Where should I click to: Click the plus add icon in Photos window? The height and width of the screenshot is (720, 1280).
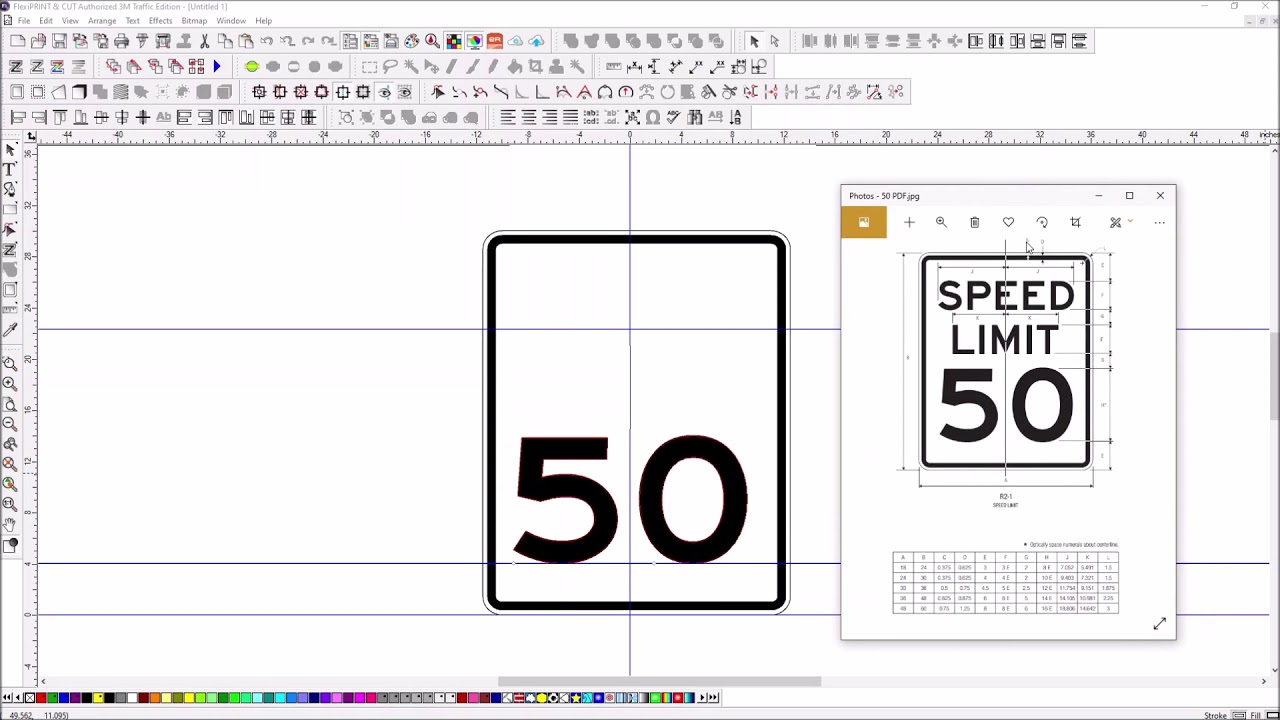[x=909, y=222]
